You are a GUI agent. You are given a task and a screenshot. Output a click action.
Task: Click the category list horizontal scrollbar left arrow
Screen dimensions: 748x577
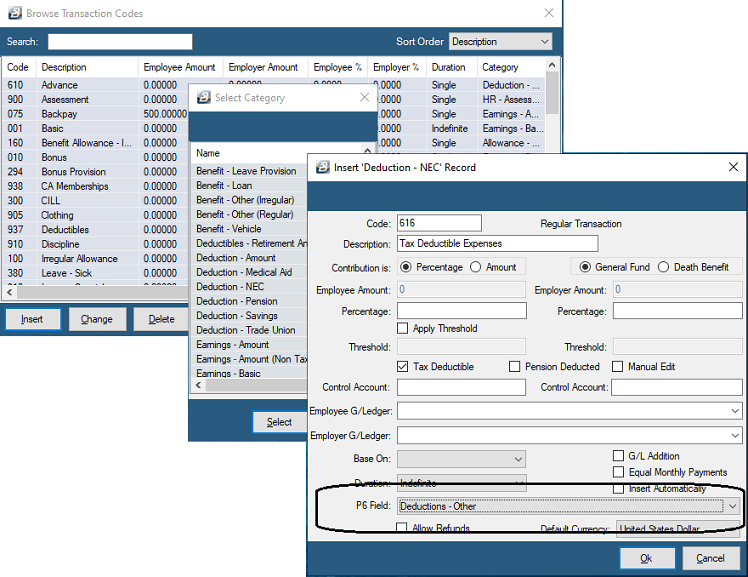click(198, 385)
